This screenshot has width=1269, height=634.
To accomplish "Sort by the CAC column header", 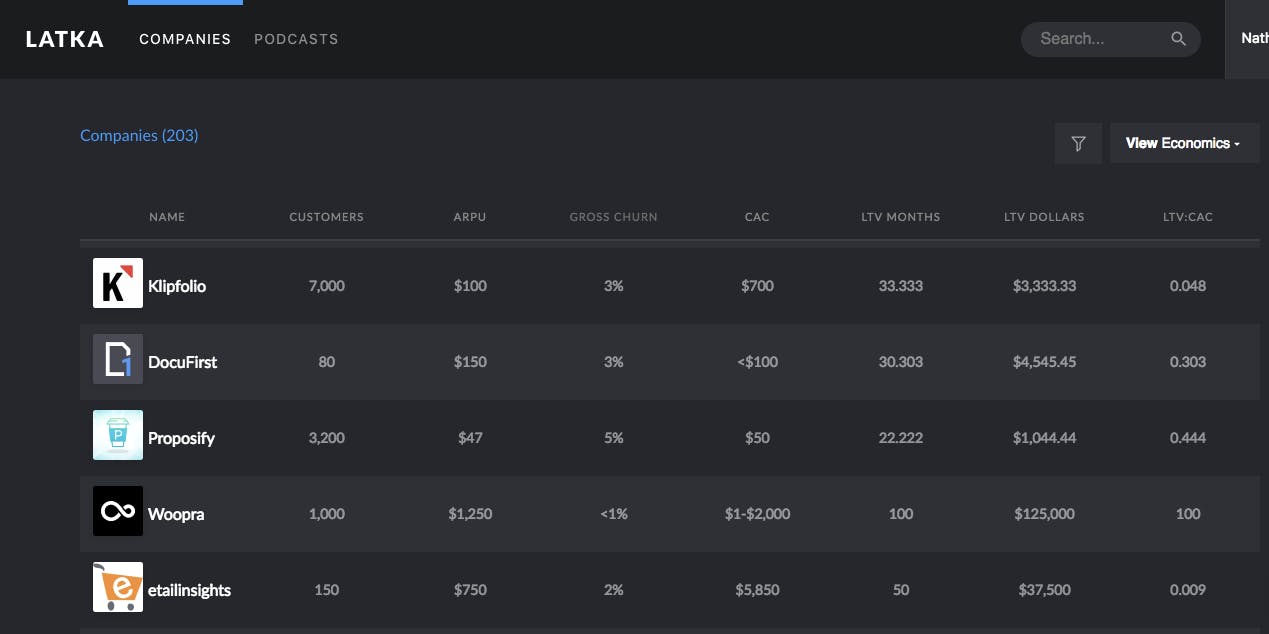I will tap(757, 217).
